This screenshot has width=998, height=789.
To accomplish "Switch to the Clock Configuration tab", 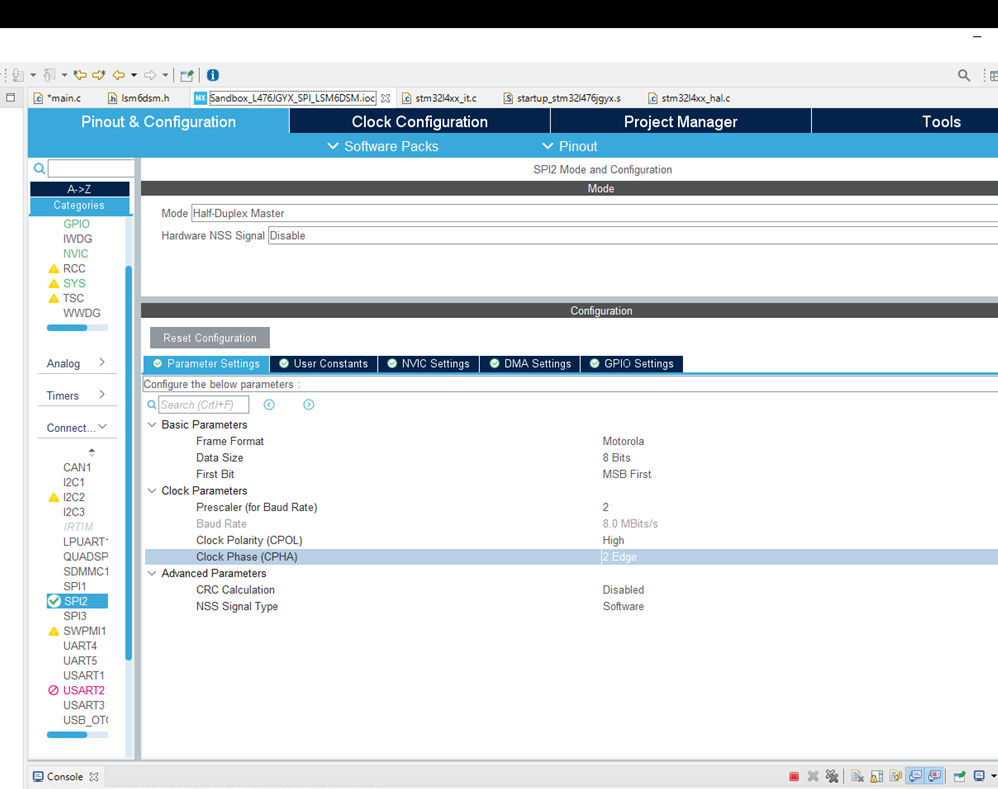I will pyautogui.click(x=420, y=122).
